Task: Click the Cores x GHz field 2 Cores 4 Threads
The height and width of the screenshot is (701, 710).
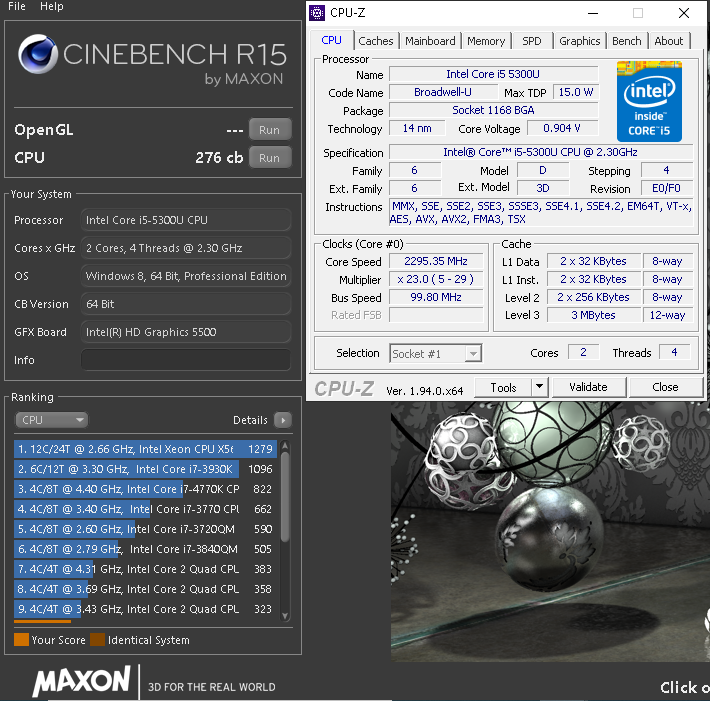Action: [x=186, y=248]
